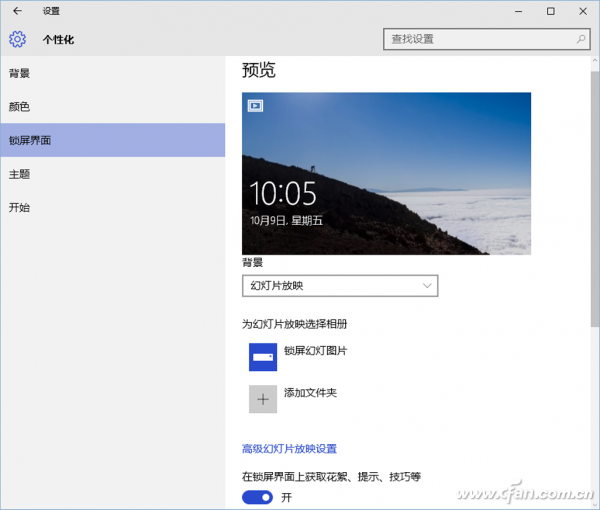The image size is (600, 510).
Task: Open the 背景 settings page
Action: (113, 73)
